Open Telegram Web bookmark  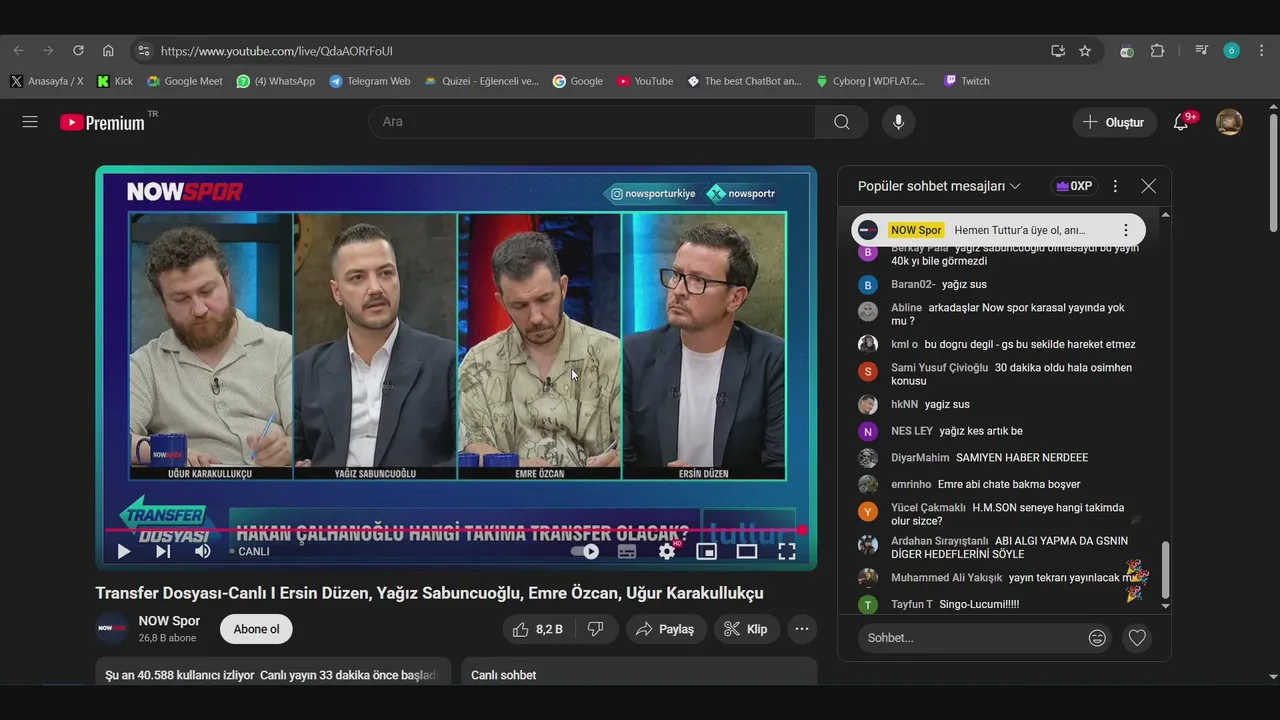[370, 81]
